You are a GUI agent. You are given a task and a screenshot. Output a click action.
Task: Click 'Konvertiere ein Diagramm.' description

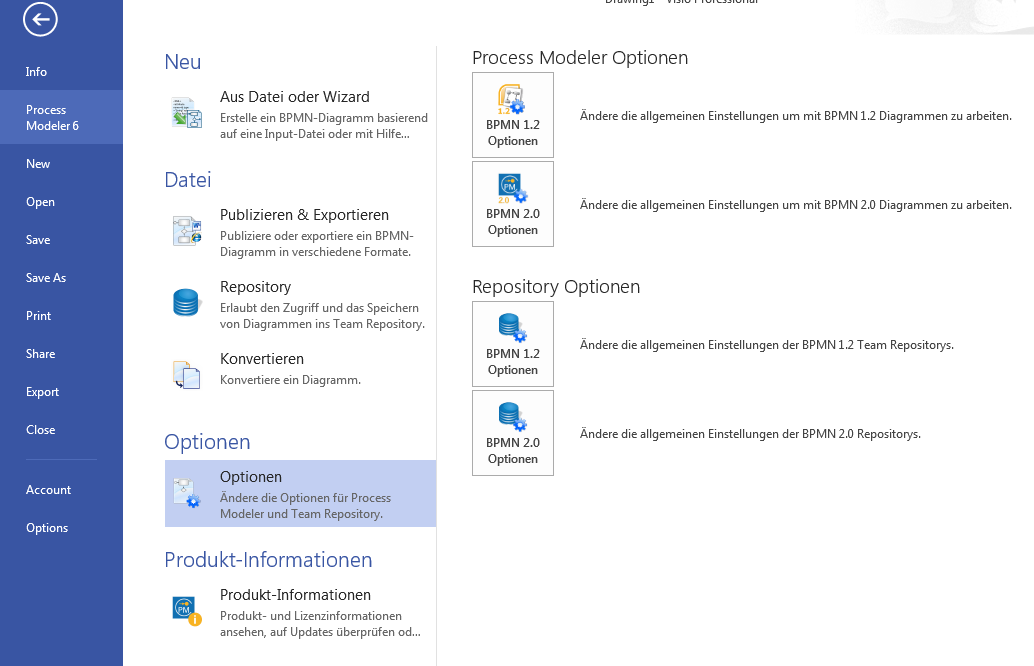(x=290, y=380)
